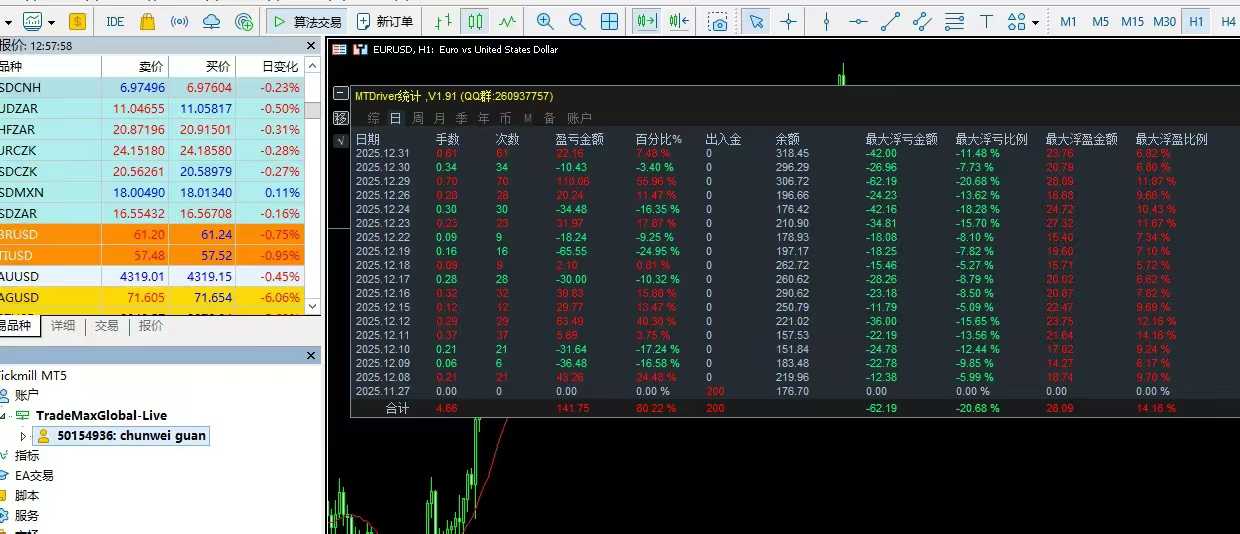Select the Fibonacci retracement tool

(x=954, y=21)
